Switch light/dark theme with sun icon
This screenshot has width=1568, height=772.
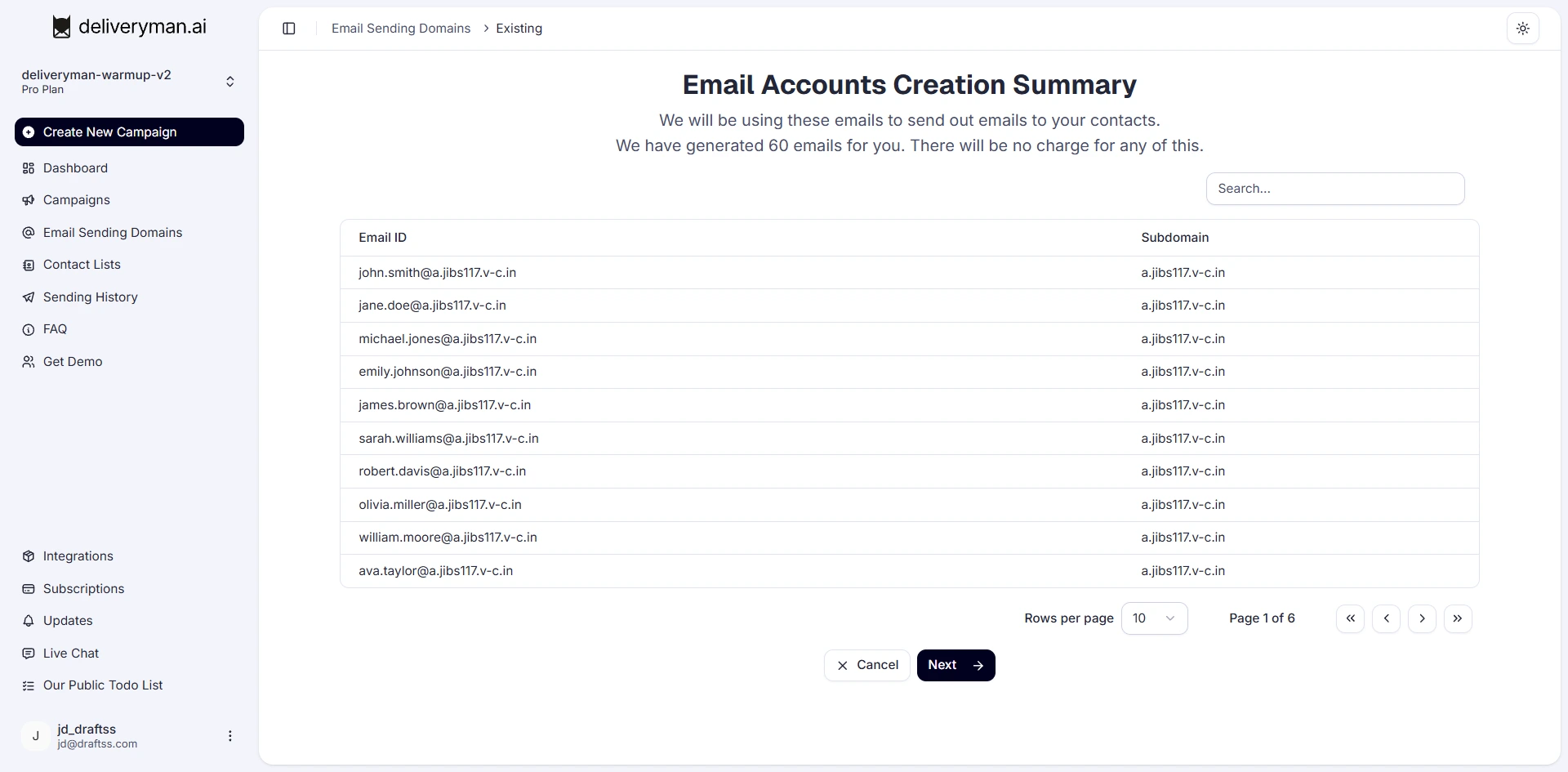(1522, 29)
